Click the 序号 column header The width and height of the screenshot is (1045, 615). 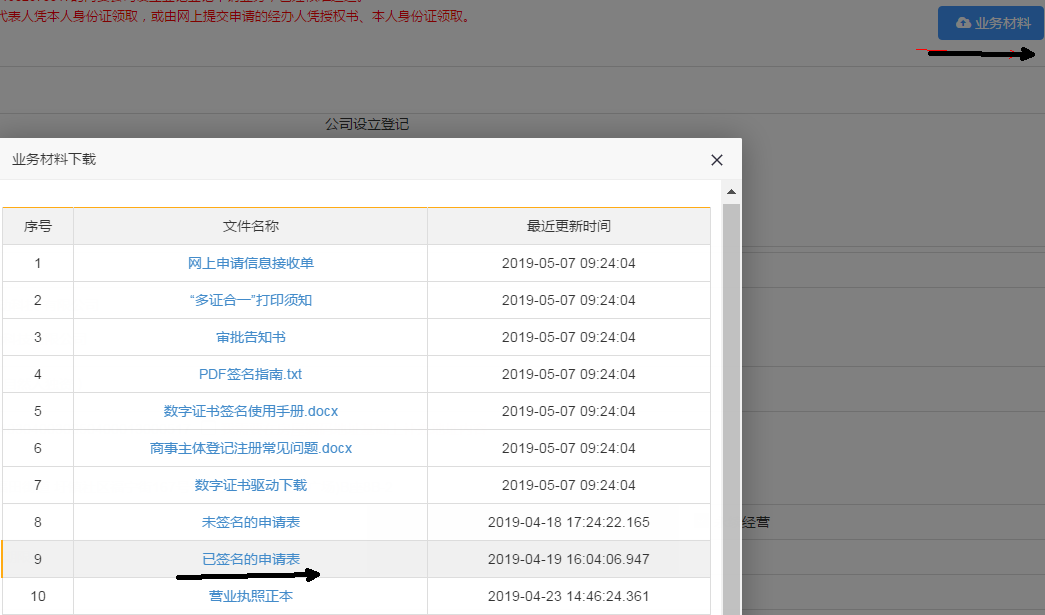[x=38, y=226]
